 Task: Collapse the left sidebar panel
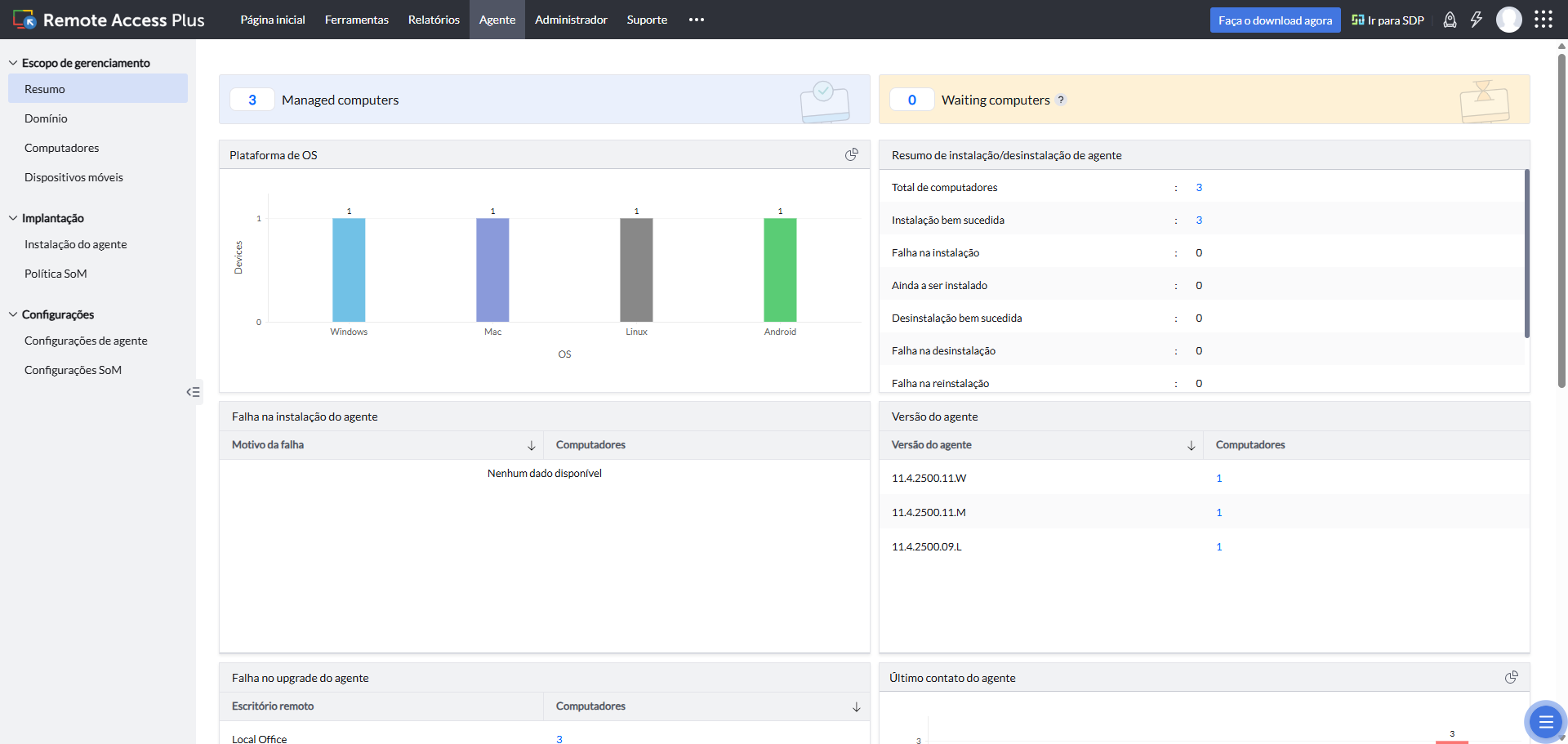coord(193,392)
